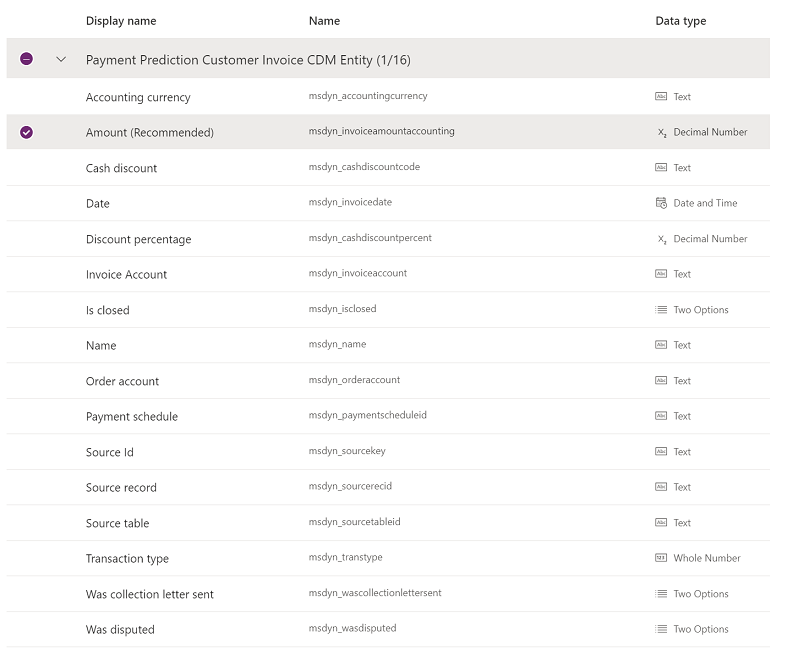Click the Decimal Number icon for Discount percentage
This screenshot has width=787, height=649.
(662, 239)
